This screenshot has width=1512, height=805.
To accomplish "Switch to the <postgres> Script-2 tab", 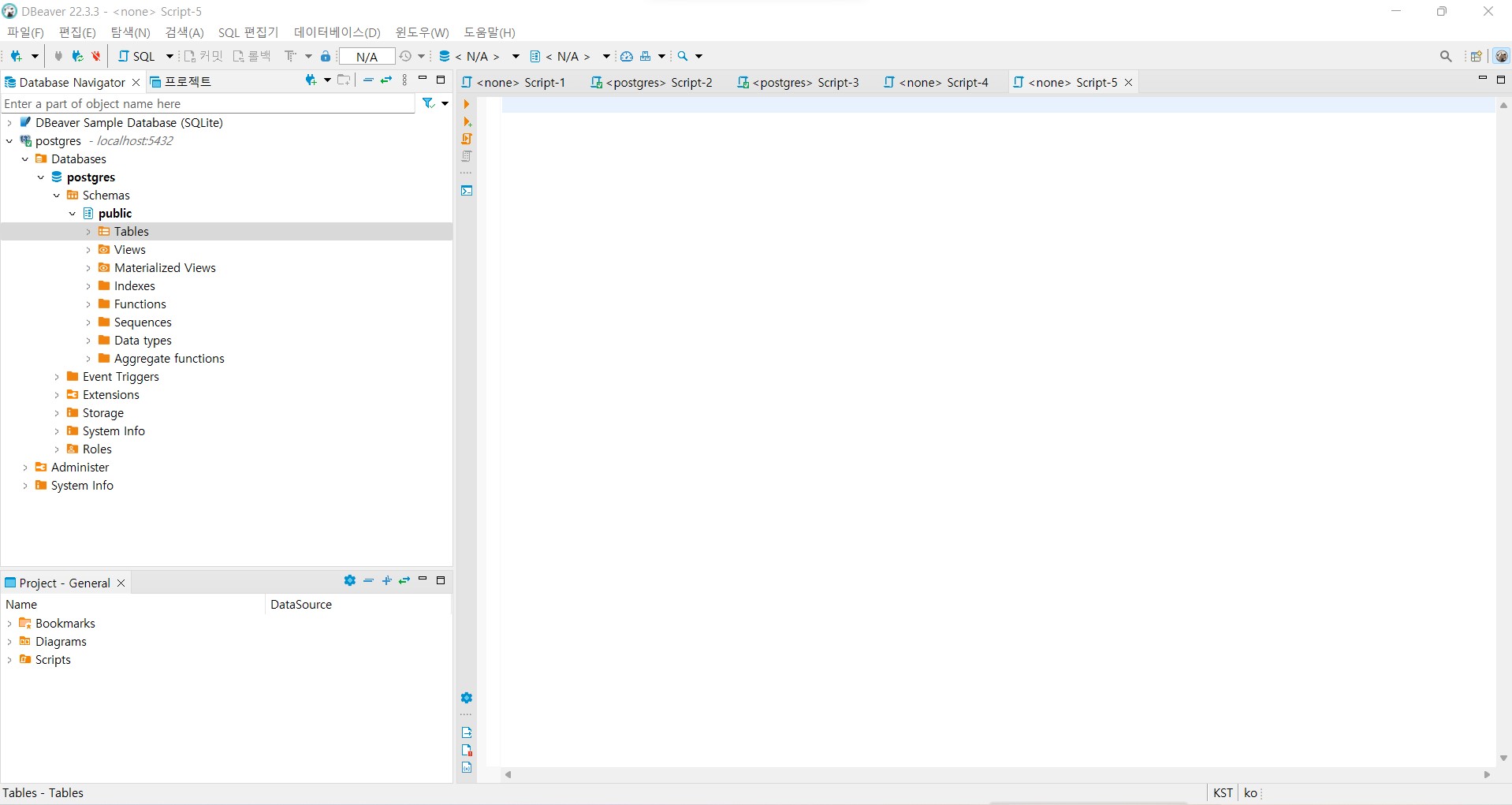I will click(x=651, y=82).
